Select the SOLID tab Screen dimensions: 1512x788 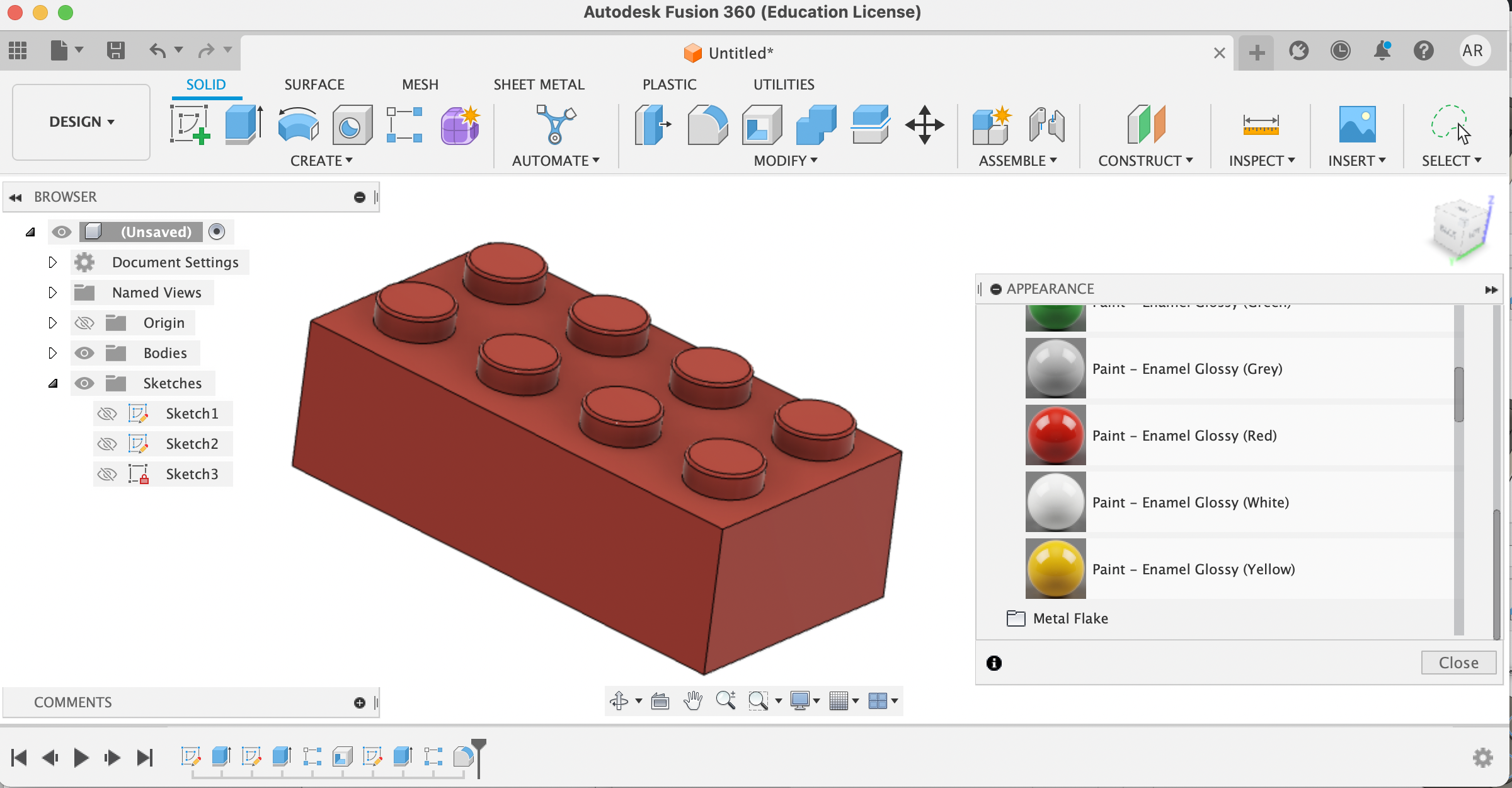[206, 84]
